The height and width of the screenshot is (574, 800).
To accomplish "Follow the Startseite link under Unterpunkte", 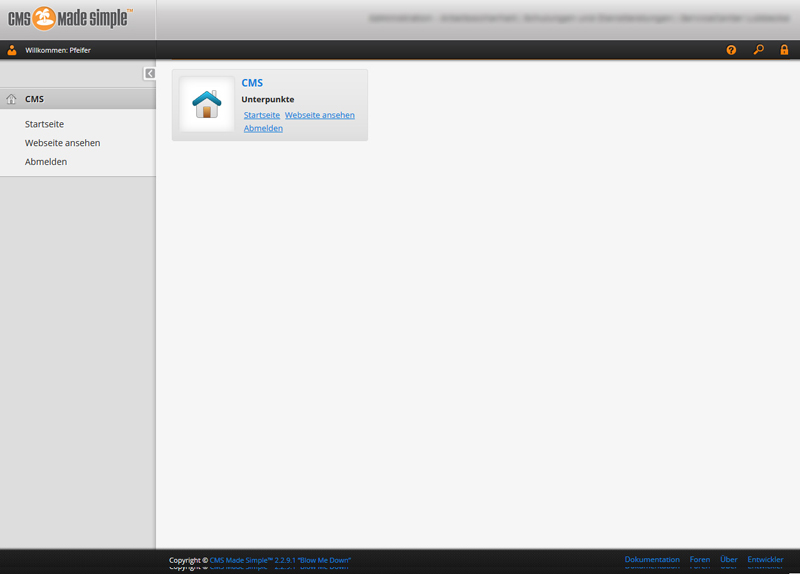I will click(x=262, y=115).
